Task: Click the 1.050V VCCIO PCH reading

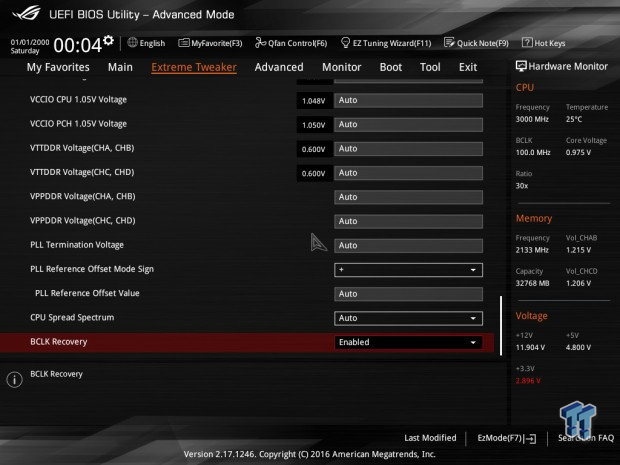Action: (314, 125)
